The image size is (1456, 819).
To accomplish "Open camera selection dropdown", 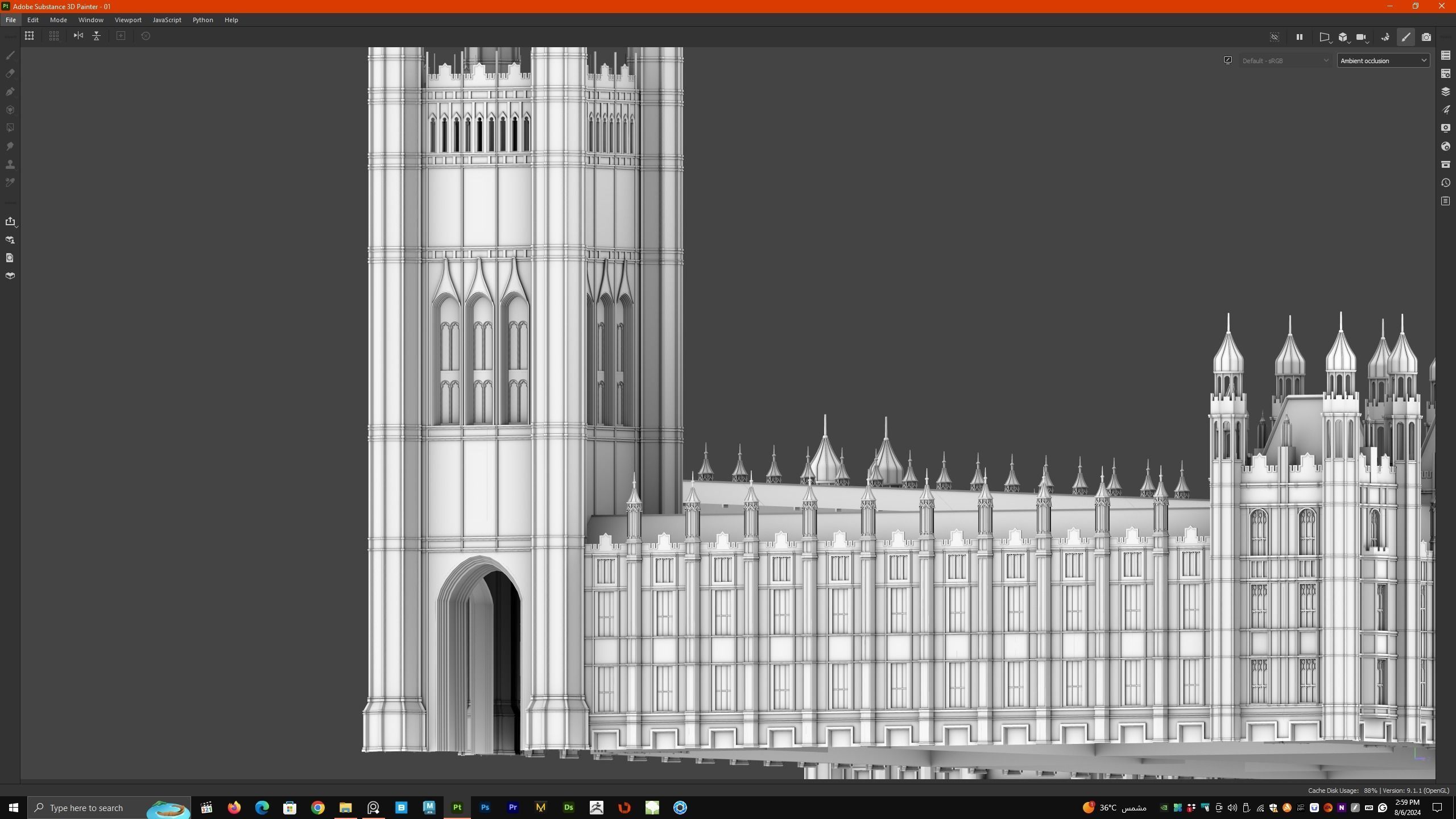I will tap(1362, 38).
